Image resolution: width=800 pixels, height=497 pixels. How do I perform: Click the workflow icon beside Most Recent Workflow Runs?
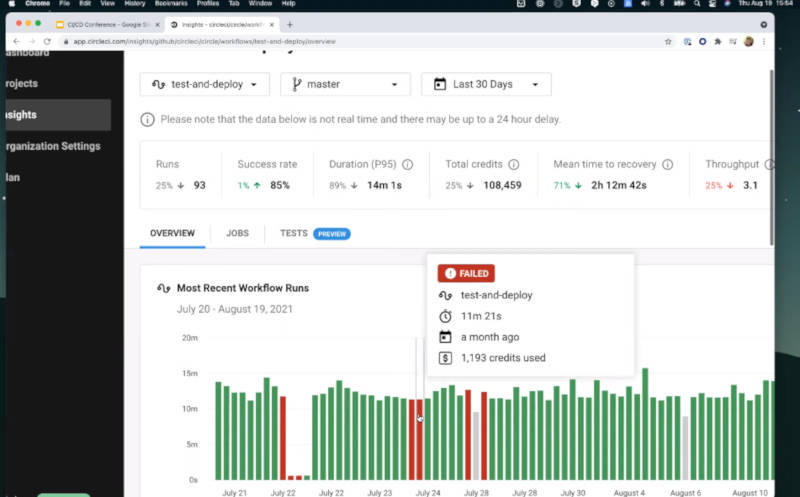[164, 288]
